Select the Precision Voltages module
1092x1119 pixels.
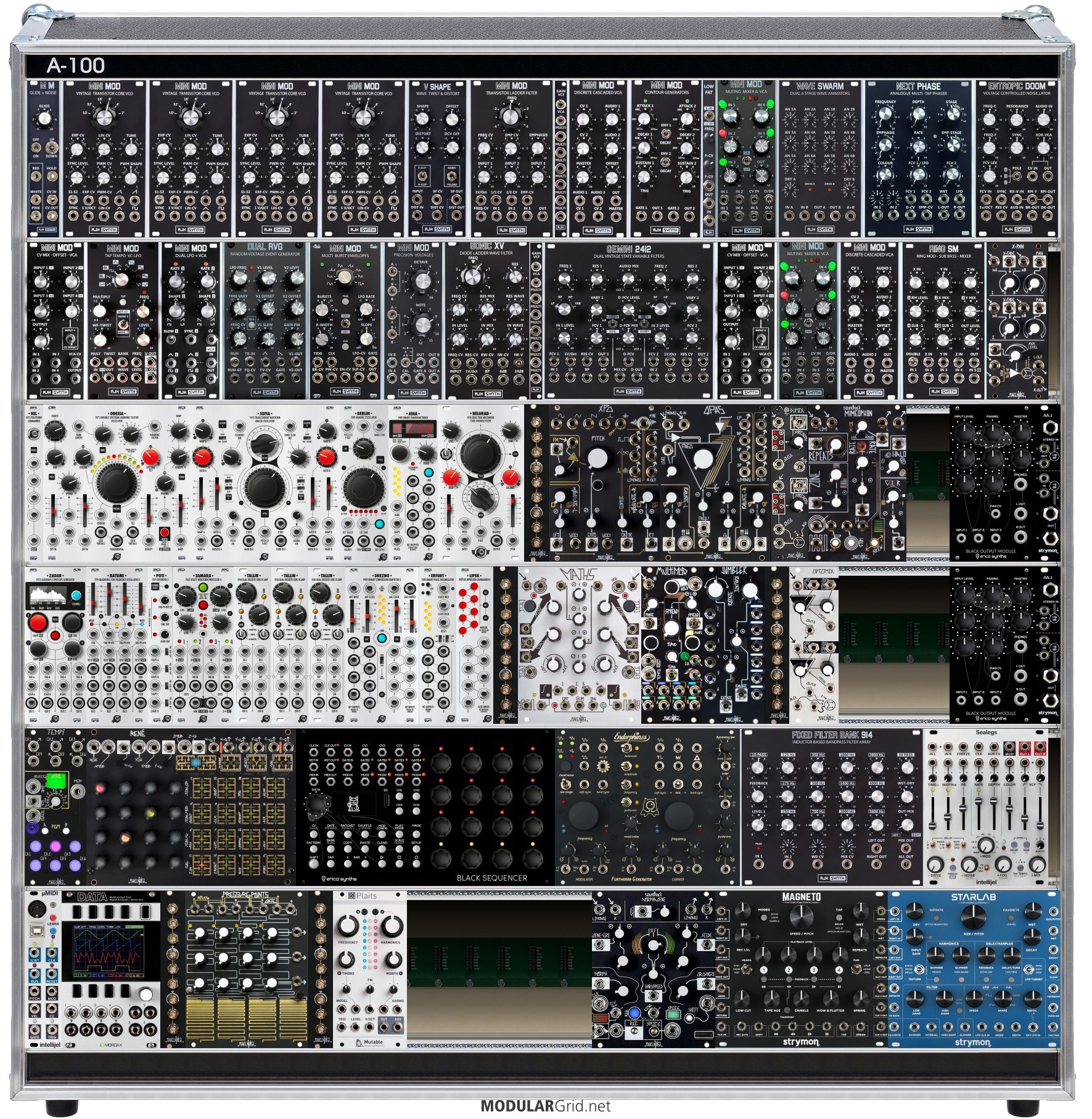tap(413, 321)
